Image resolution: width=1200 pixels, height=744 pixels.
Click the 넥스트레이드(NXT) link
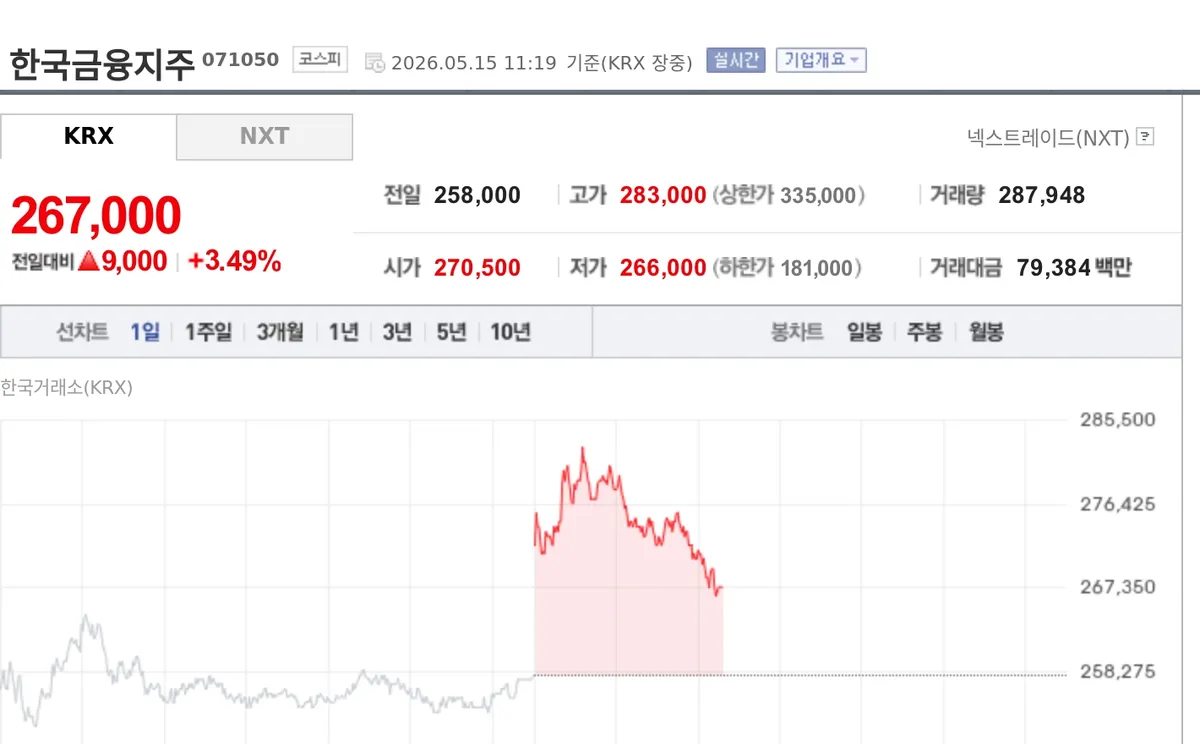click(x=1048, y=137)
